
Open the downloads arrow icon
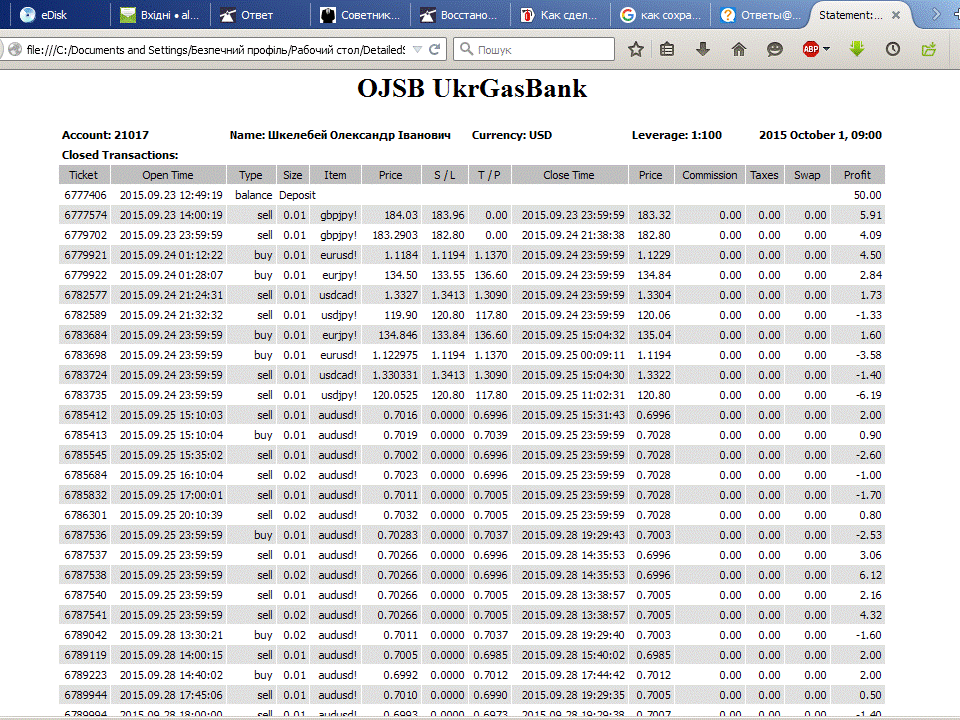703,50
